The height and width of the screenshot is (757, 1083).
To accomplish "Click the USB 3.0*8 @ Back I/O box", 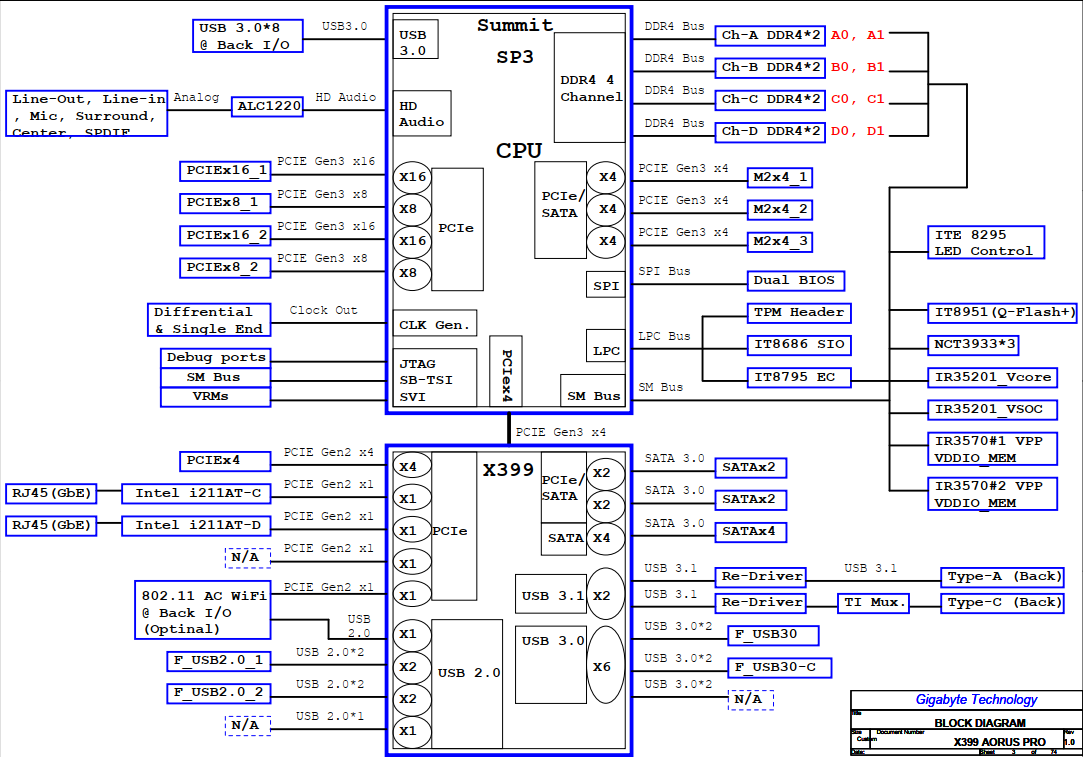I will (247, 36).
